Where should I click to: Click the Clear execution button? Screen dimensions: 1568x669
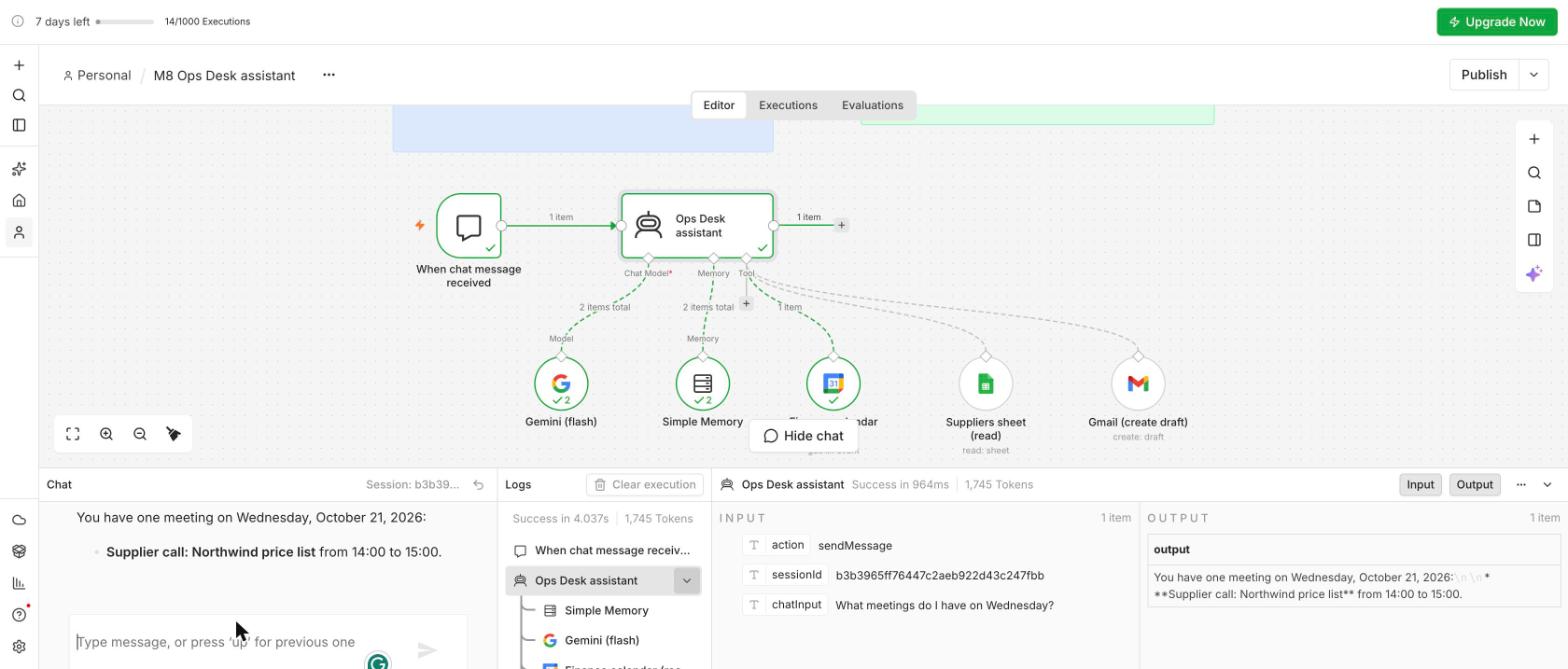pos(645,485)
